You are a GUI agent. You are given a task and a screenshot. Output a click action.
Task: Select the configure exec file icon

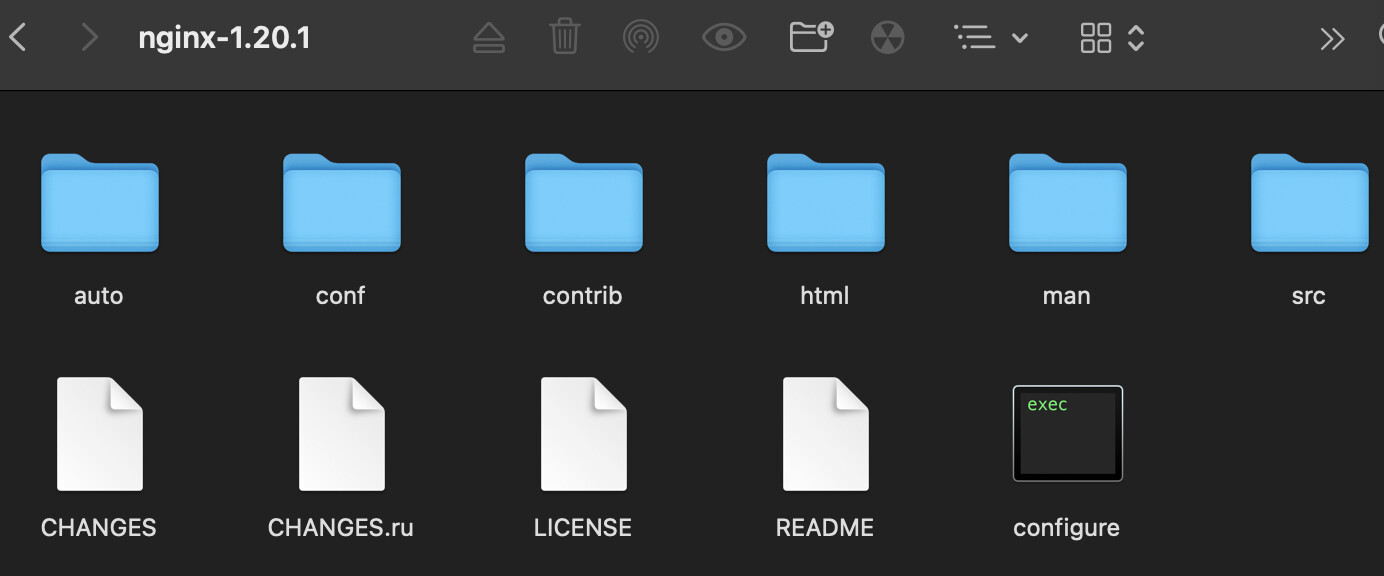[1068, 433]
